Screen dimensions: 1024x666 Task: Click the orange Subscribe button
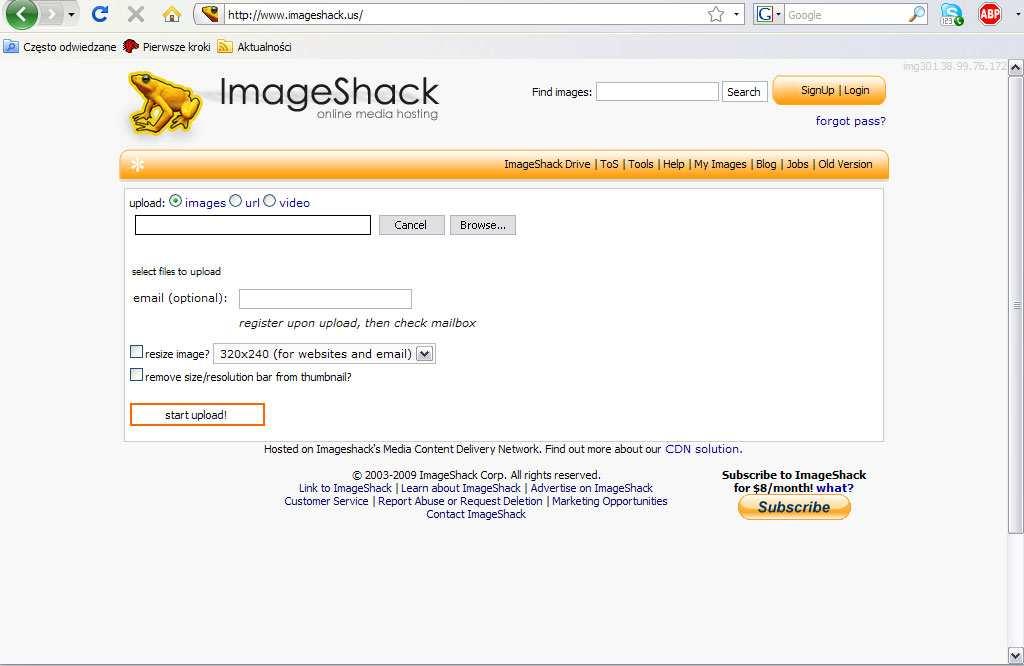coord(794,507)
